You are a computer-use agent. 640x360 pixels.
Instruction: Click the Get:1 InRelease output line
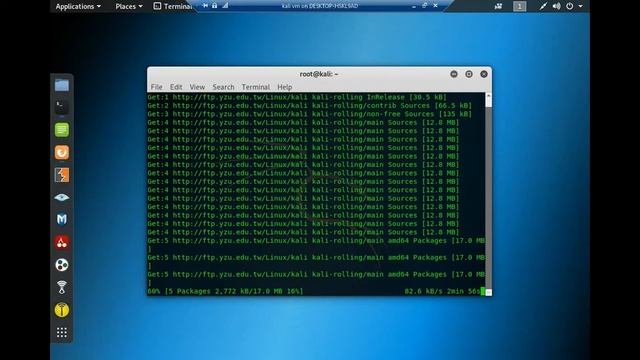coord(297,97)
